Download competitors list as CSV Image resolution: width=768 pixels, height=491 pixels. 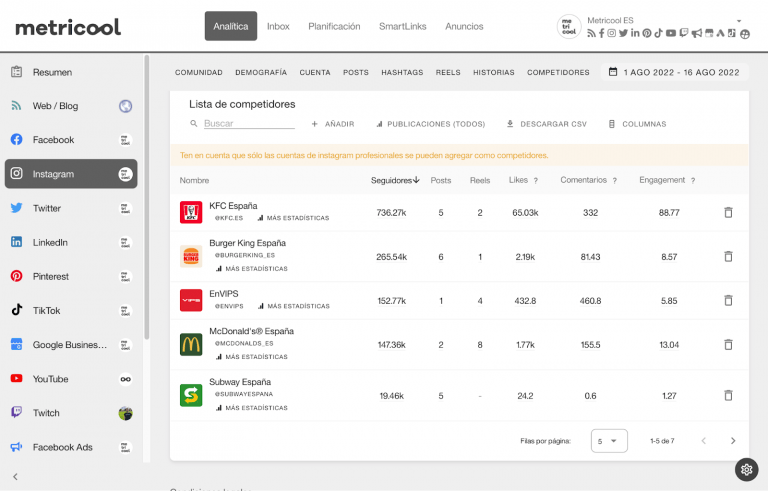[546, 124]
